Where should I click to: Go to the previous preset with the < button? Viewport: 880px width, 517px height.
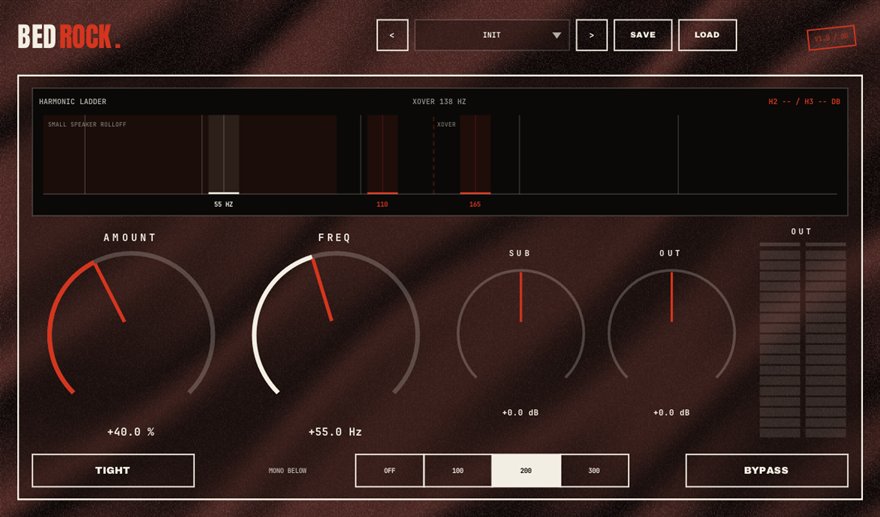tap(392, 35)
